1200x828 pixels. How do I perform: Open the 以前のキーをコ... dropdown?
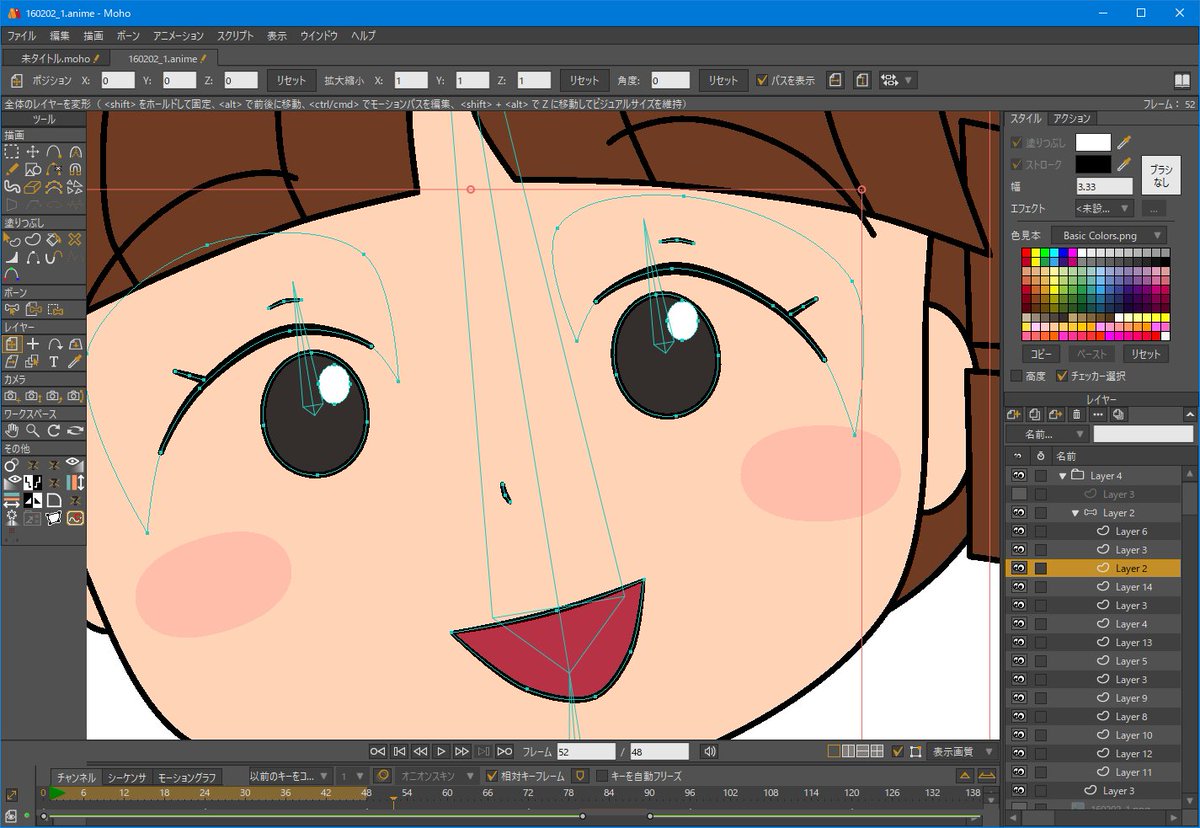pos(290,775)
